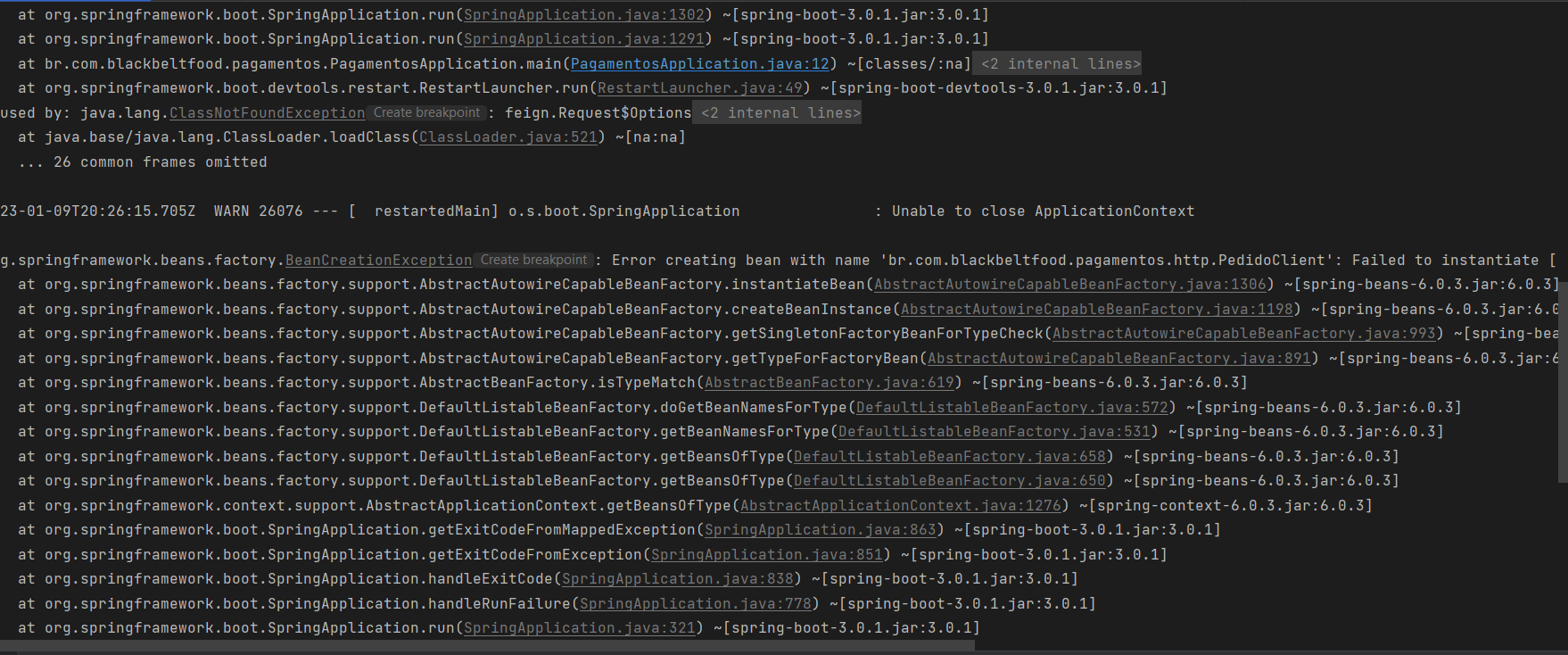Click the ClassNotFoundException link

click(267, 113)
